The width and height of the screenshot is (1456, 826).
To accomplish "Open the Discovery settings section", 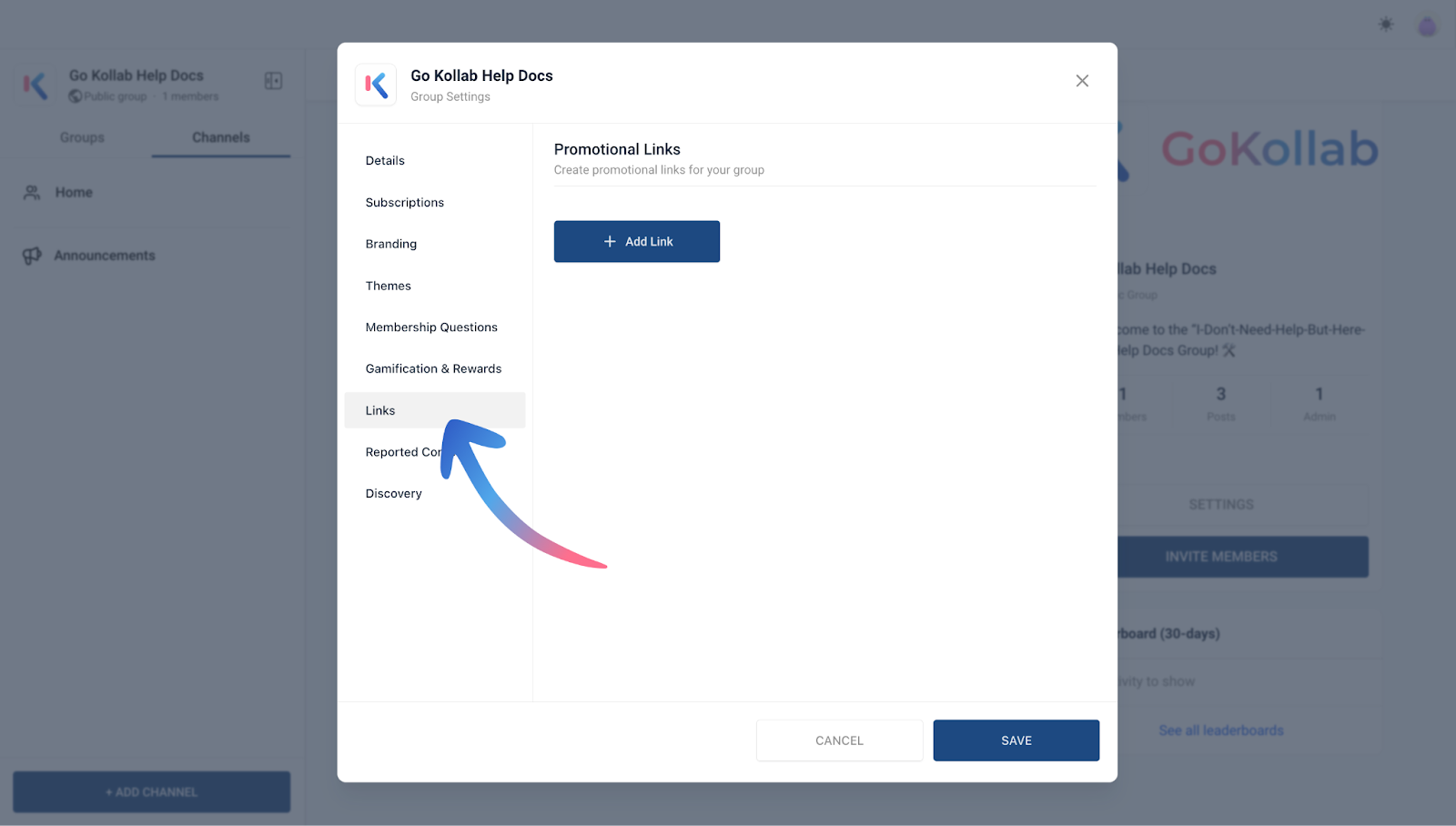I will coord(435,494).
